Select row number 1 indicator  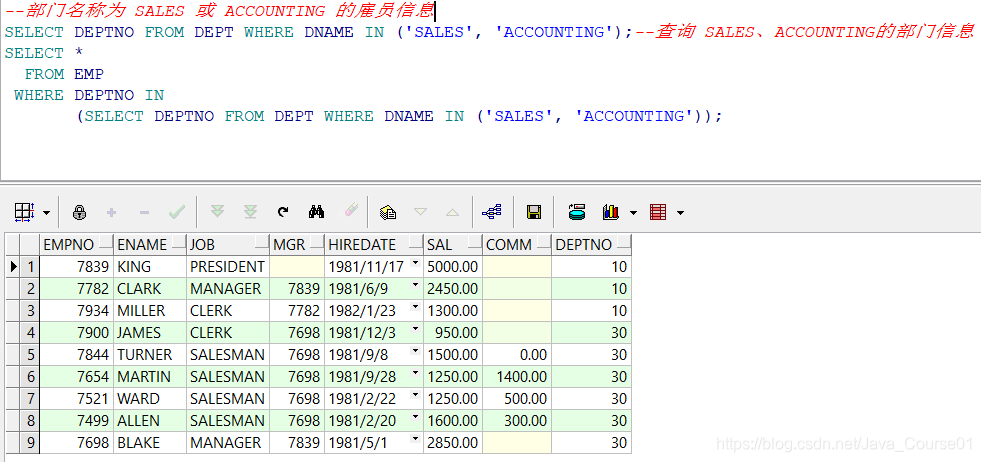point(29,267)
